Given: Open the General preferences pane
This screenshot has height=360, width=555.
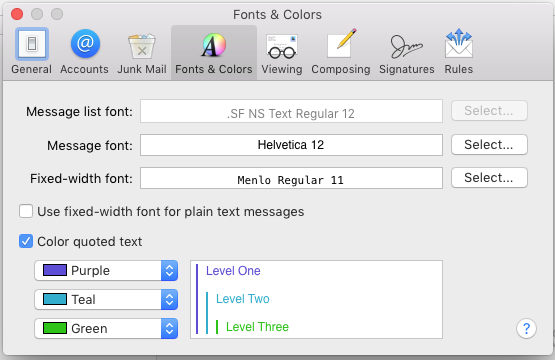Looking at the screenshot, I should pyautogui.click(x=31, y=52).
